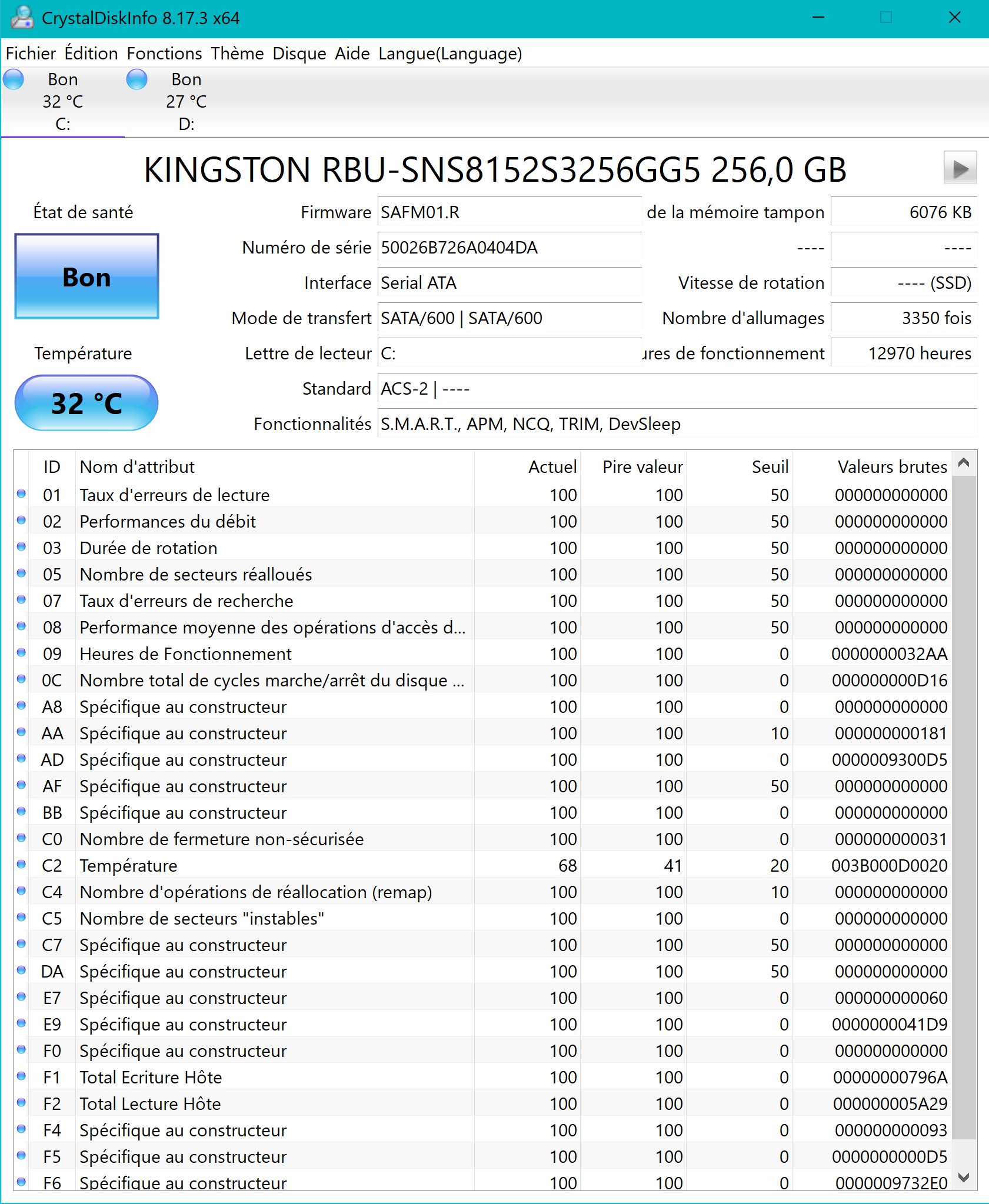Click the power-on count 3350 fois
The width and height of the screenshot is (989, 1204).
(x=904, y=318)
